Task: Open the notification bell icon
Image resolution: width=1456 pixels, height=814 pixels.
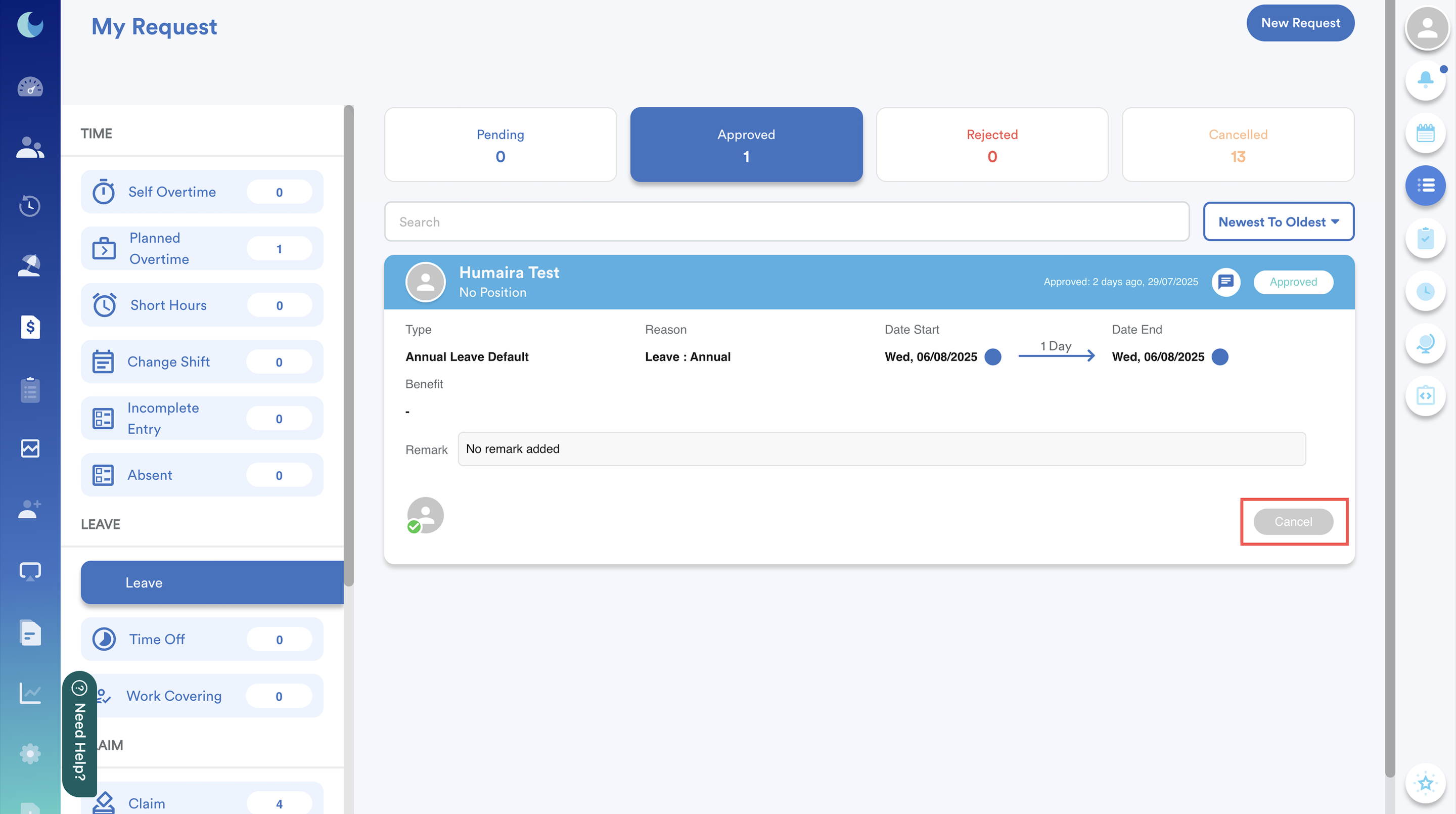Action: tap(1425, 80)
